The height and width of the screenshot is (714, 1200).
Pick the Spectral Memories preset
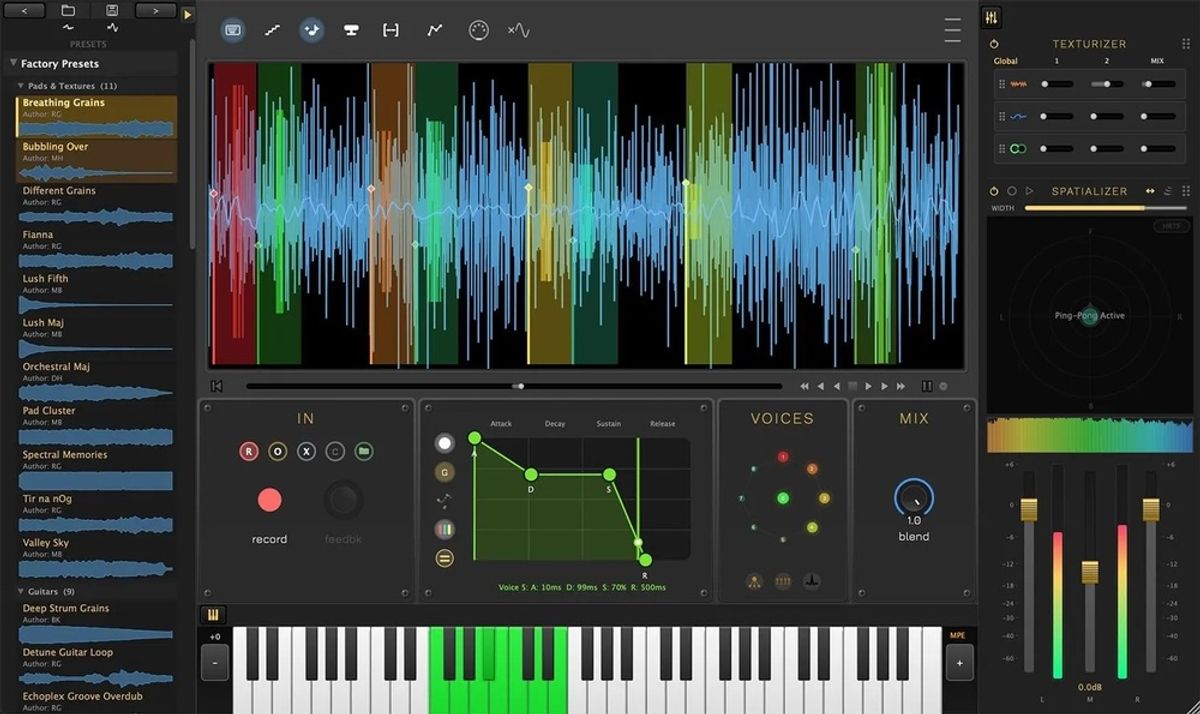96,468
